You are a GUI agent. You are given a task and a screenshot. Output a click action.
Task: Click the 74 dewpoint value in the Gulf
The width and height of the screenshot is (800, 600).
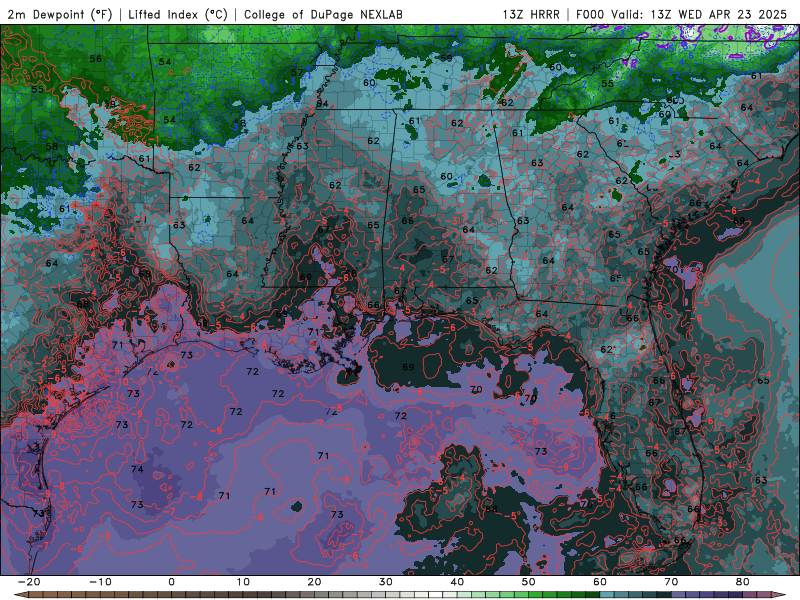click(137, 469)
